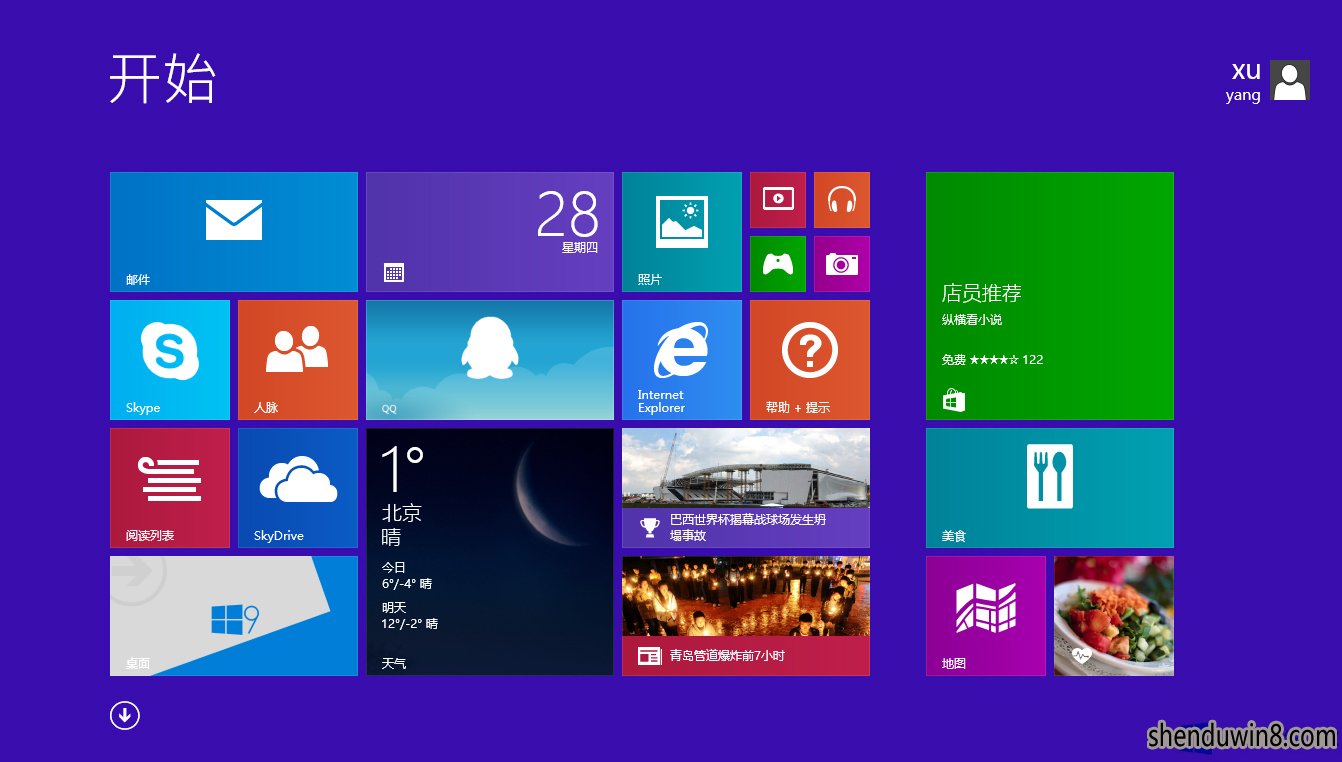
Task: Open the SkyDrive cloud tile
Action: point(298,488)
